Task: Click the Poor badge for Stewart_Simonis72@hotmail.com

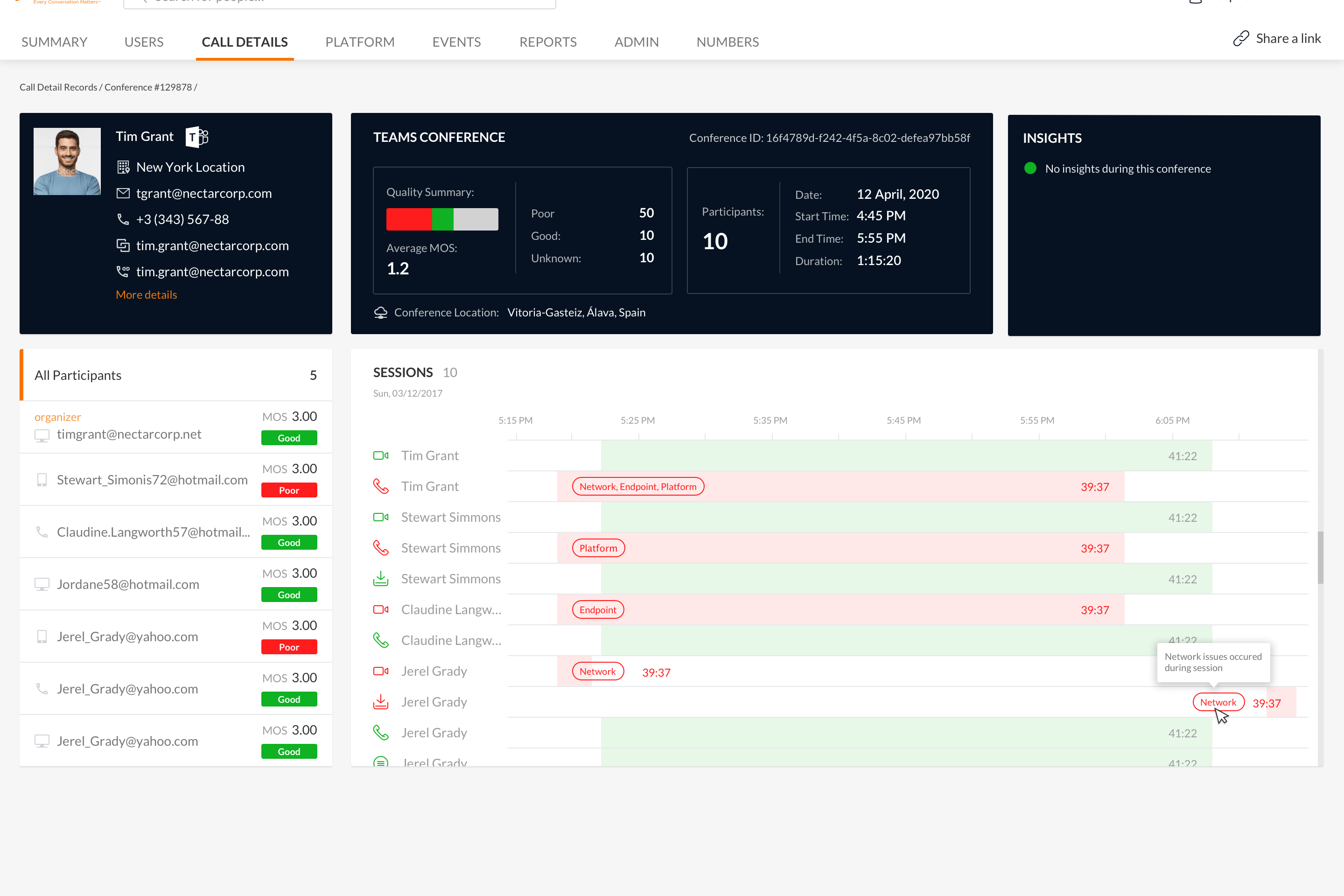Action: tap(288, 490)
